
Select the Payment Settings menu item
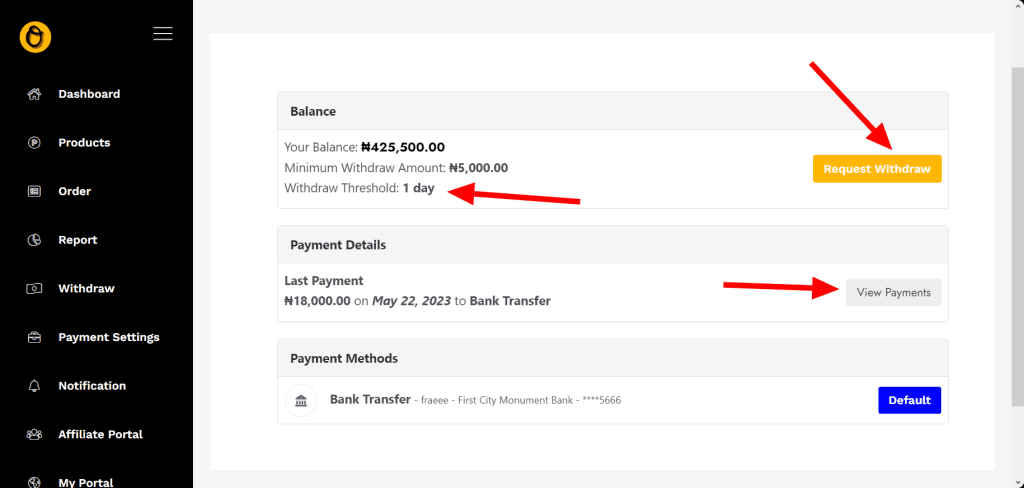108,338
